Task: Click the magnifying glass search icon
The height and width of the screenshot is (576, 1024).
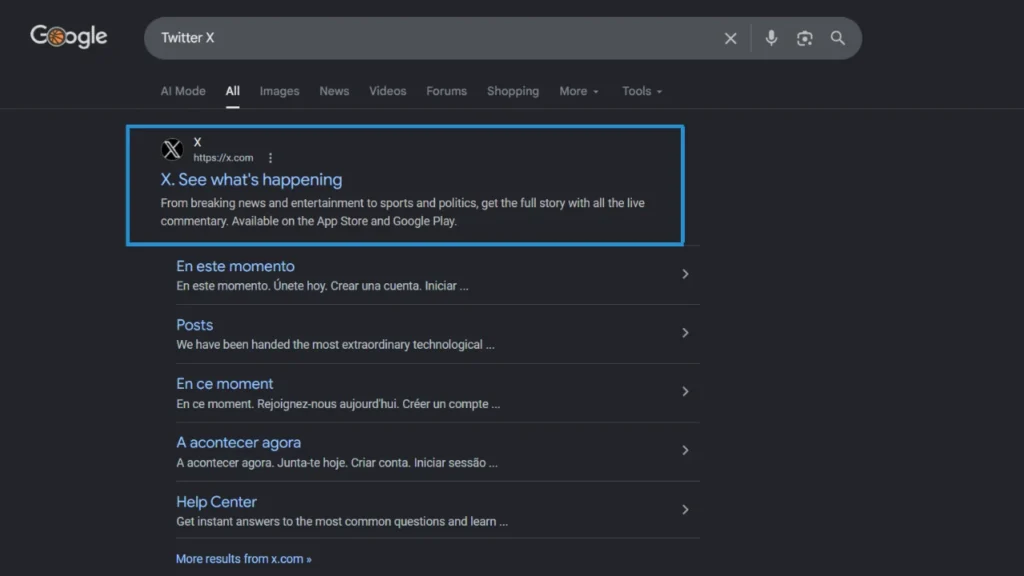Action: [x=837, y=38]
